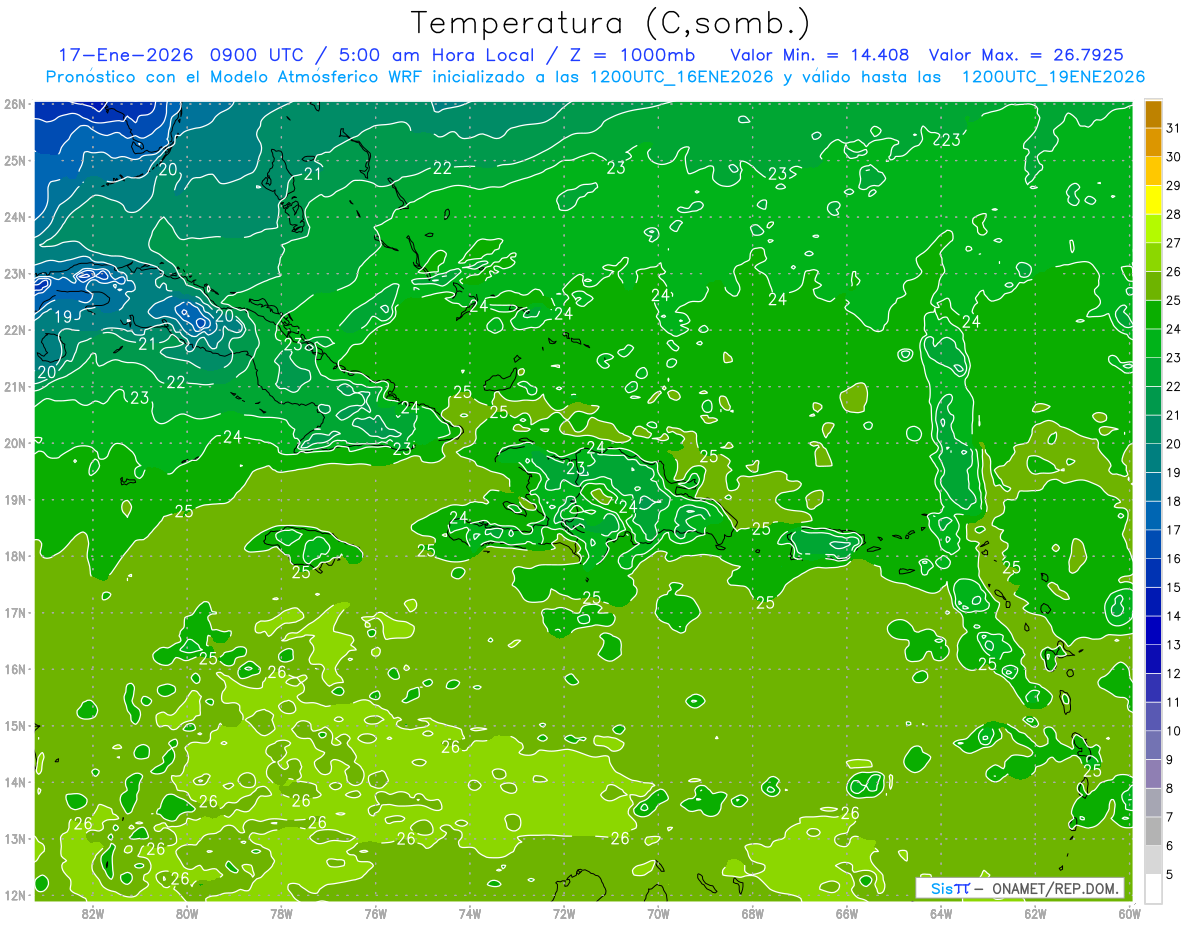Click the '68W' longitude axis label
The width and height of the screenshot is (1200, 927).
[753, 913]
